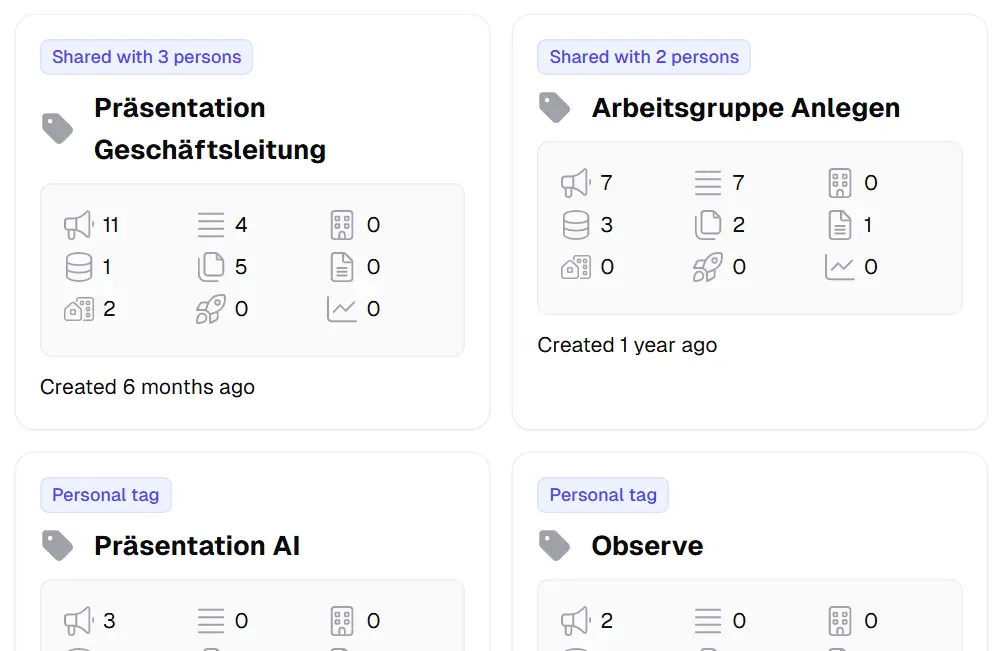Screen dimensions: 1005x651
Task: Click the building icon in Arbeitsgruppe Anlegen card
Action: (x=840, y=183)
